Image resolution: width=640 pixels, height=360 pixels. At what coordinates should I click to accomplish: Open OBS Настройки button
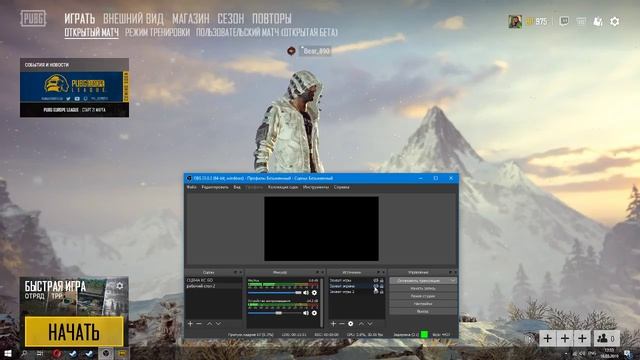(x=423, y=304)
